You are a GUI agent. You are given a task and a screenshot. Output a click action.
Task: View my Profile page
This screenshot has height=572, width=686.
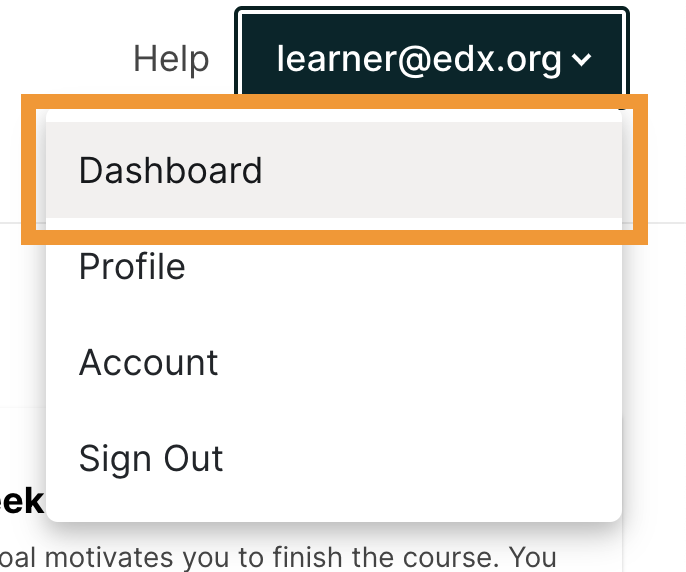click(x=132, y=267)
